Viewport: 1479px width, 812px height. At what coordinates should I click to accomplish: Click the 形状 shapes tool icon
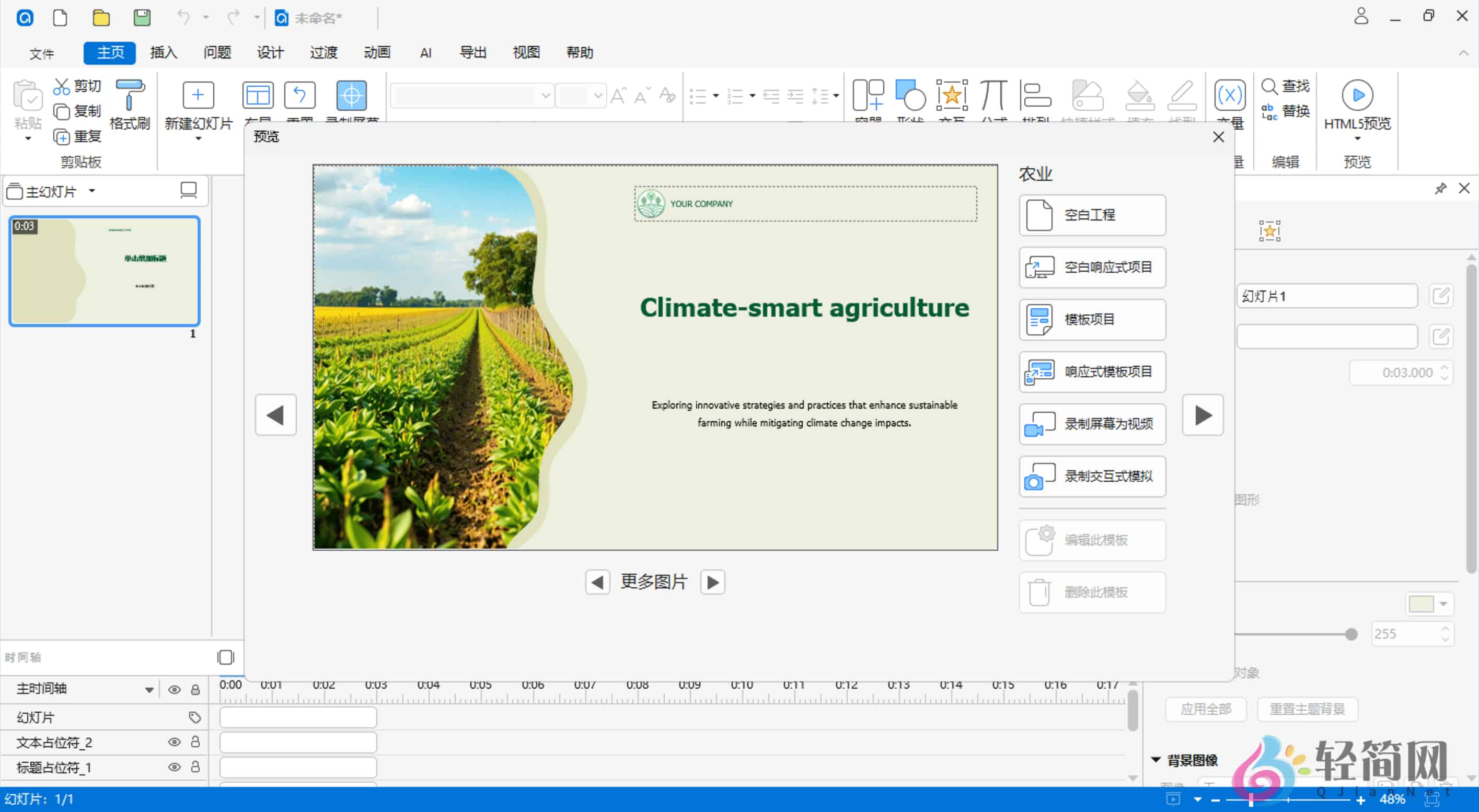pos(910,97)
